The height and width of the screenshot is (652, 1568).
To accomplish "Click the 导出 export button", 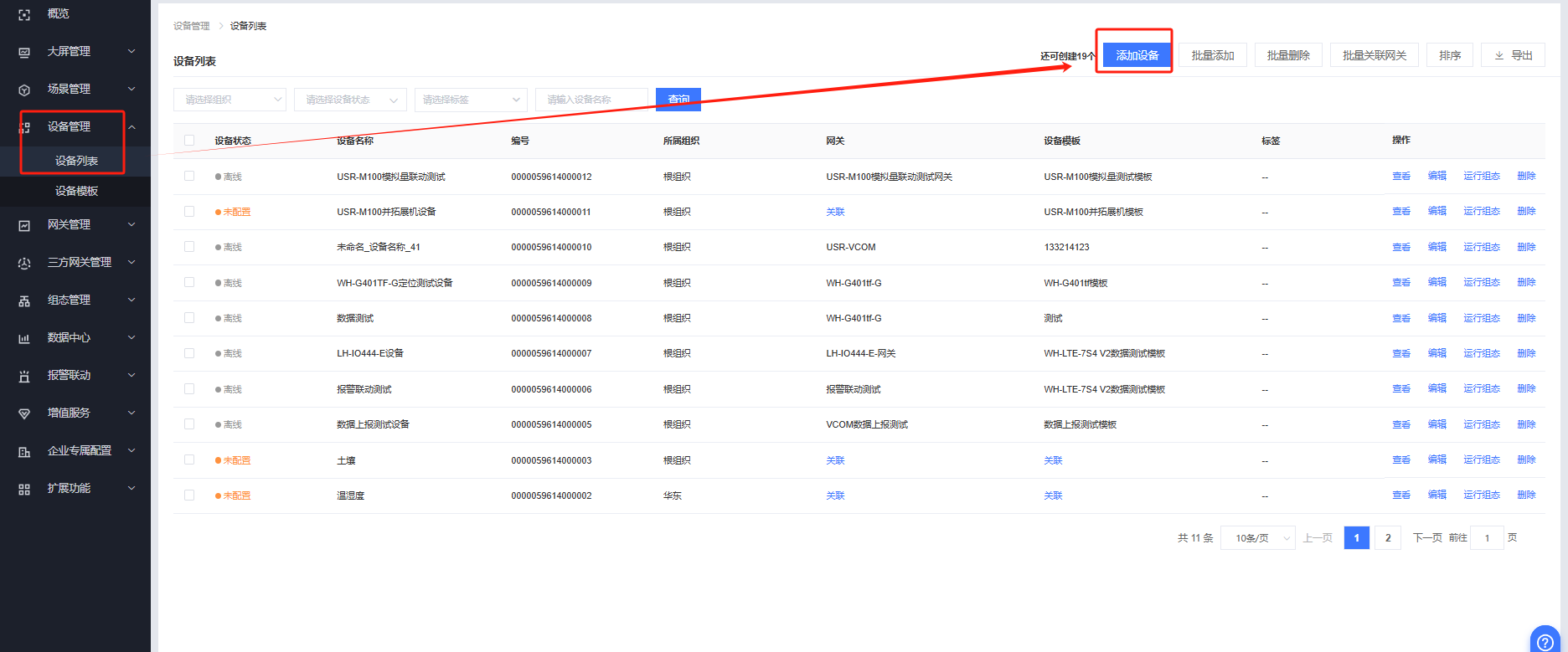I will [1513, 55].
